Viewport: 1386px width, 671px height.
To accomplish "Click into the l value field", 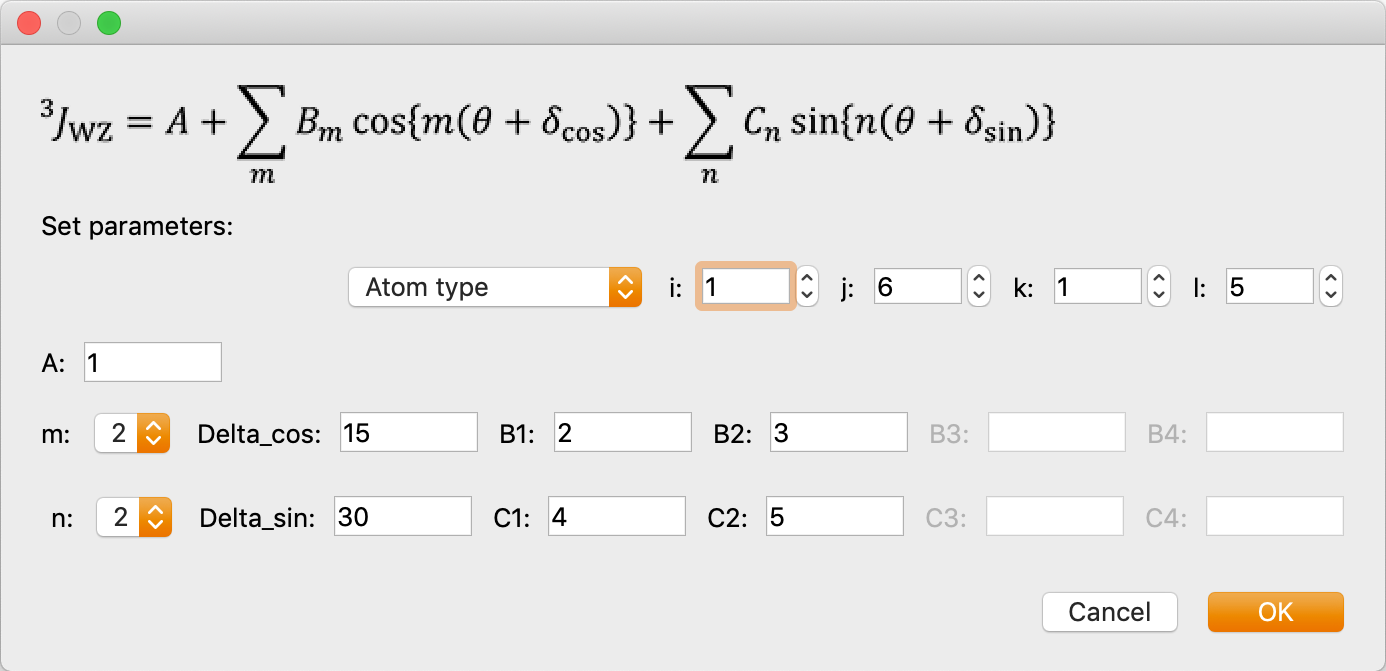I will [1268, 288].
